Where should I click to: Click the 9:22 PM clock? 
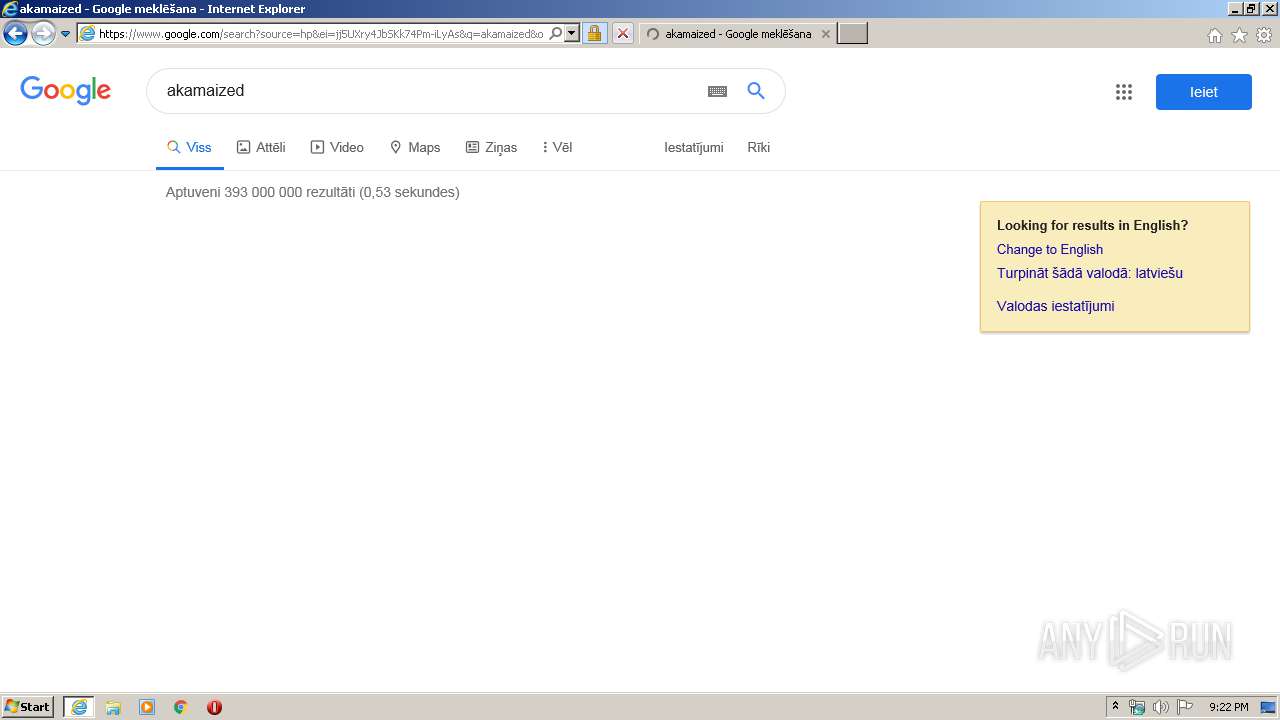1228,707
